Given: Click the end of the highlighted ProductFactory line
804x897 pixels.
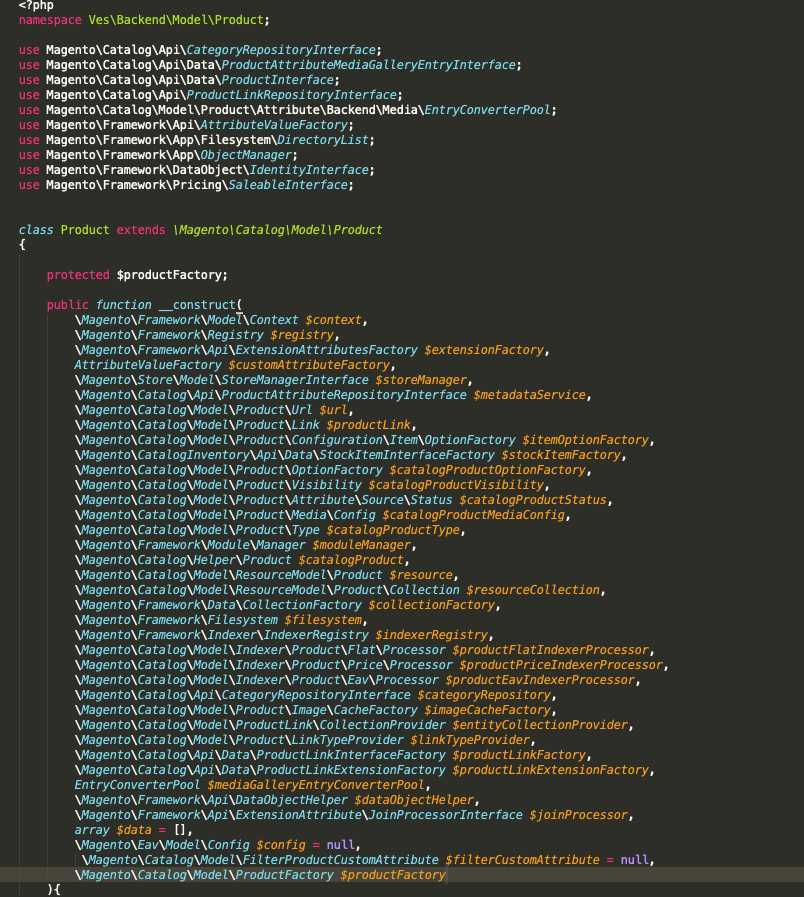Looking at the screenshot, I should (x=446, y=875).
